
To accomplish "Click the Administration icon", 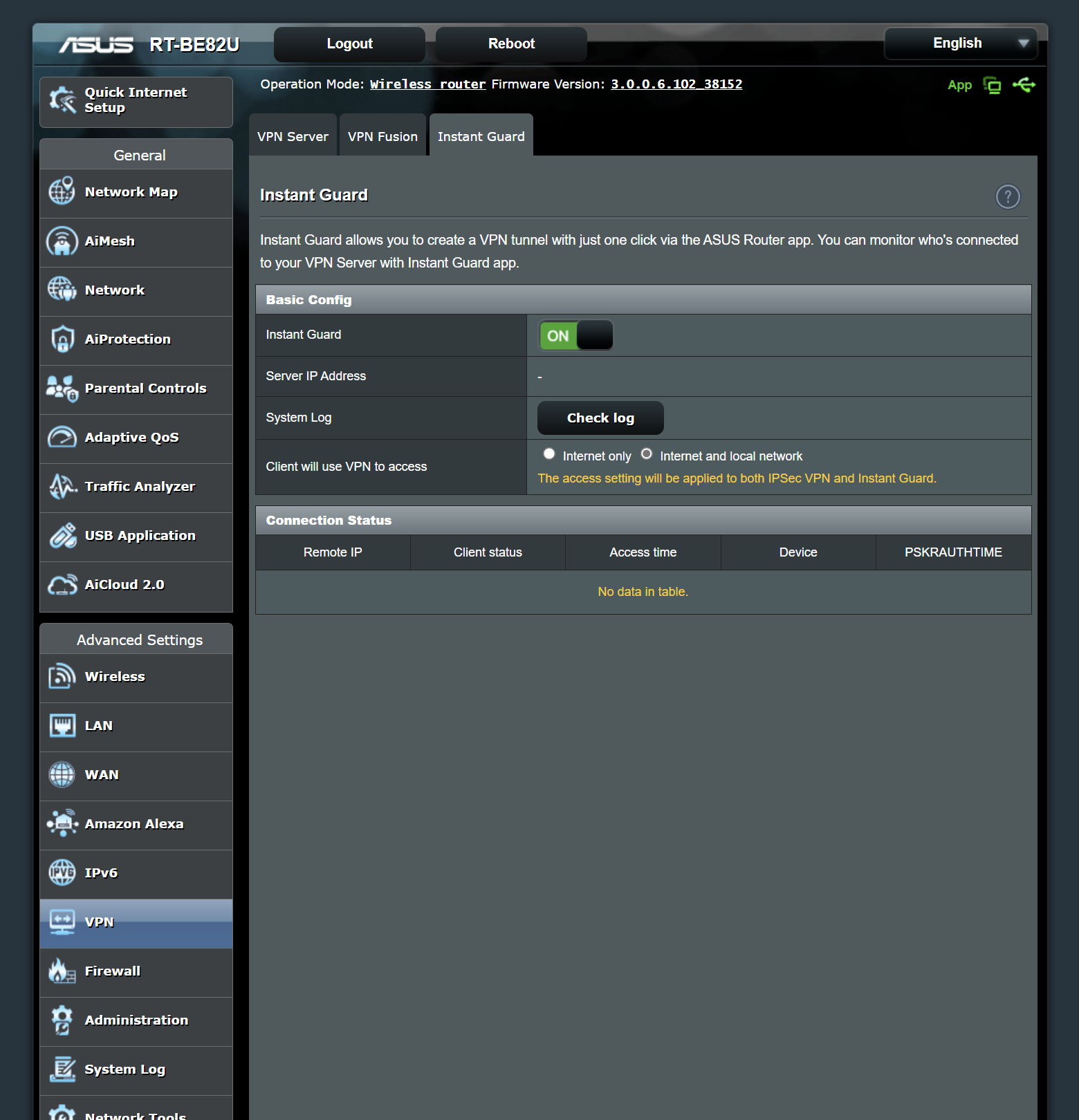I will tap(62, 1020).
